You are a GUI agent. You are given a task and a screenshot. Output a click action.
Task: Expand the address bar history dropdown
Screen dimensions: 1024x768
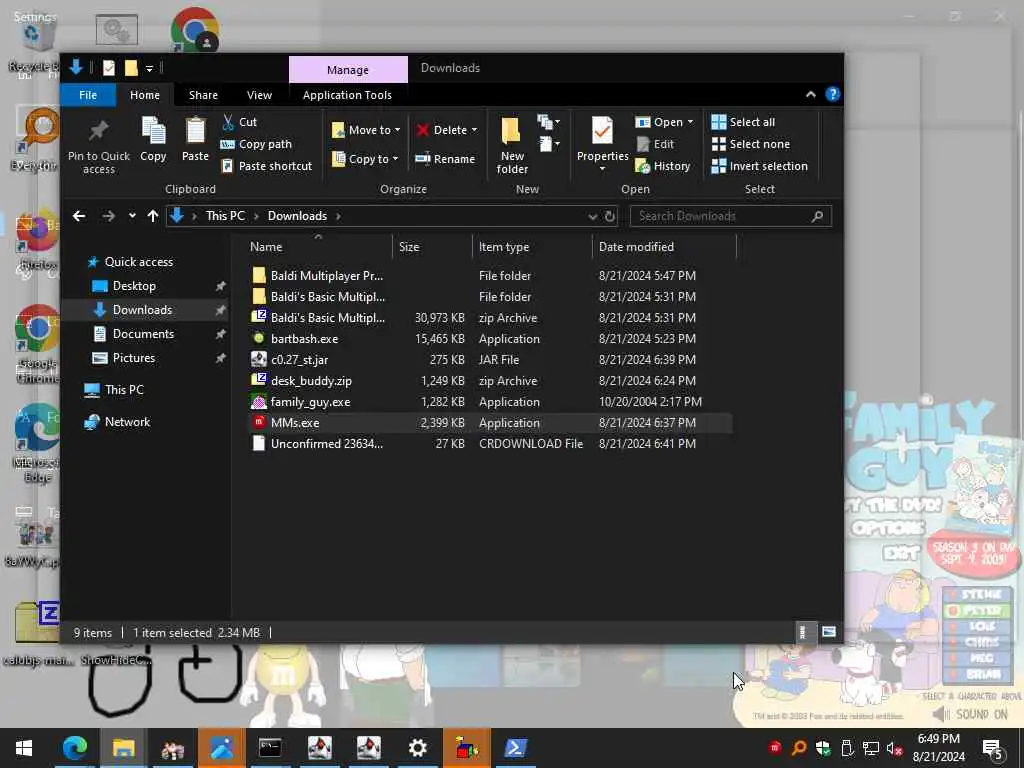592,216
